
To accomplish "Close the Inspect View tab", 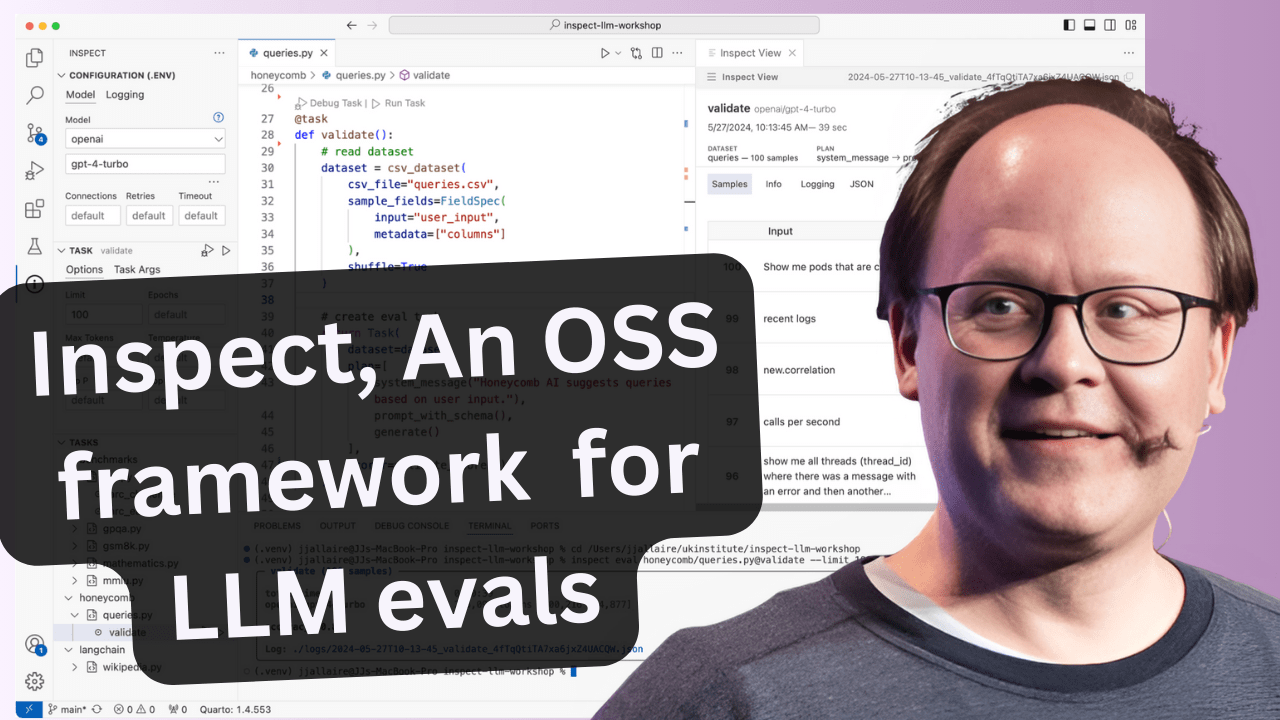I will click(792, 53).
